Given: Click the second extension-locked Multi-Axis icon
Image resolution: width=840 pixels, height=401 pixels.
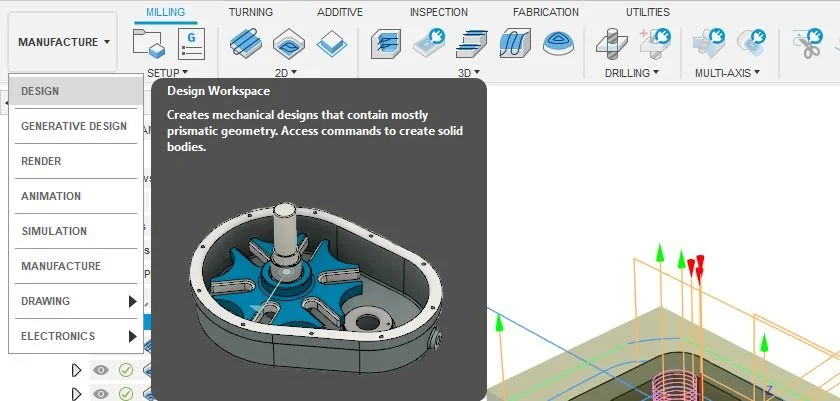Looking at the screenshot, I should click(752, 42).
